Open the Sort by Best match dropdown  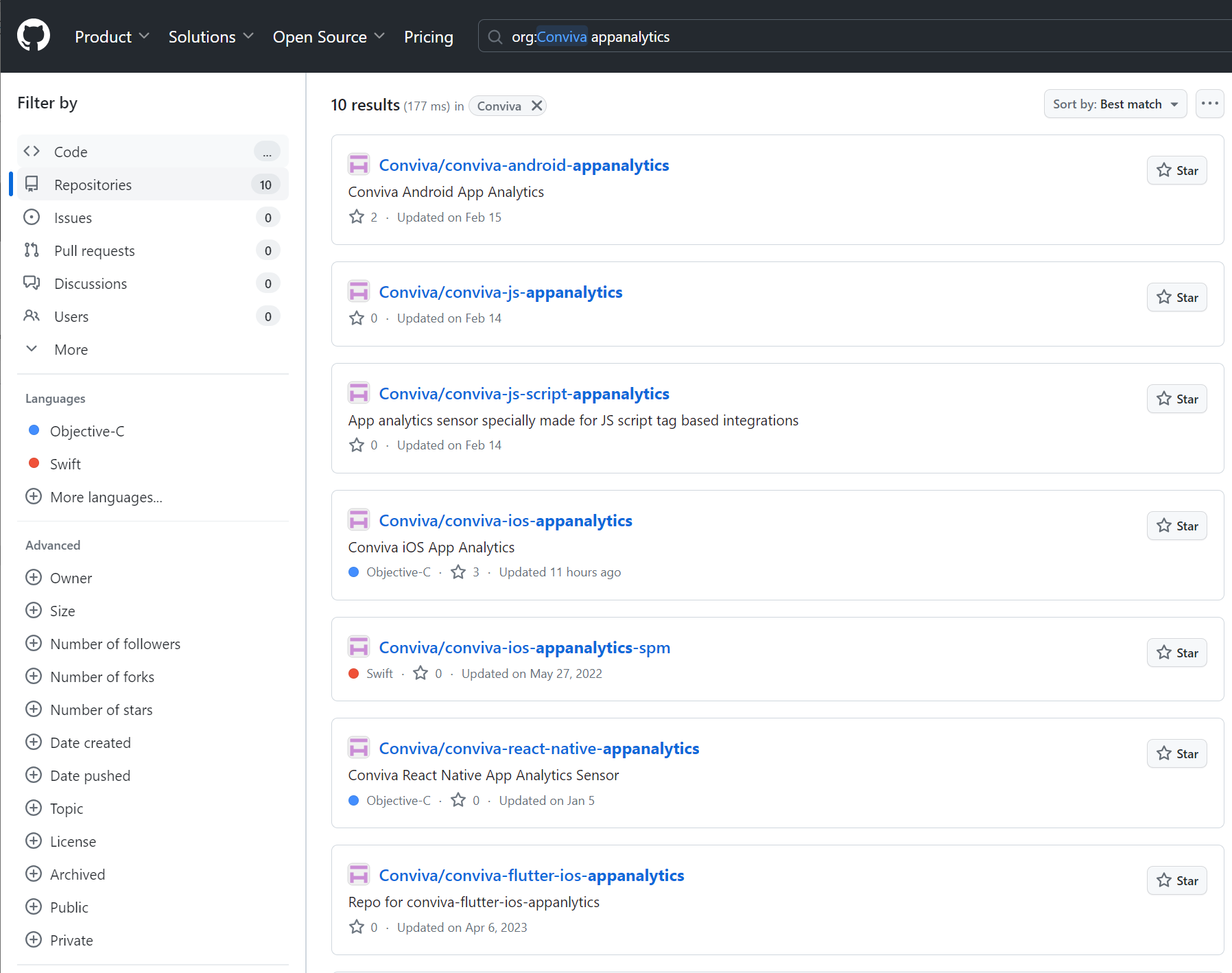click(1115, 104)
